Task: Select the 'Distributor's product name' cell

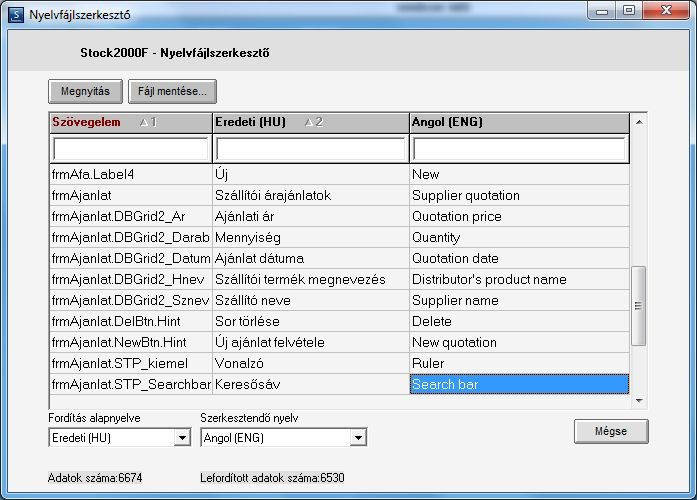Action: [x=519, y=280]
